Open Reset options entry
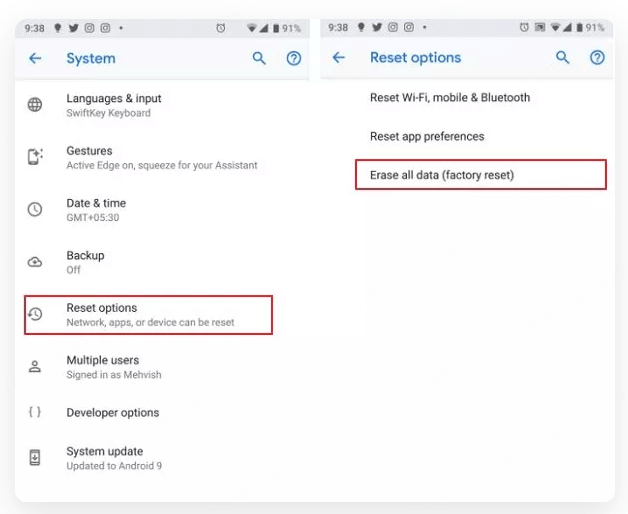The image size is (628, 514). coord(148,314)
